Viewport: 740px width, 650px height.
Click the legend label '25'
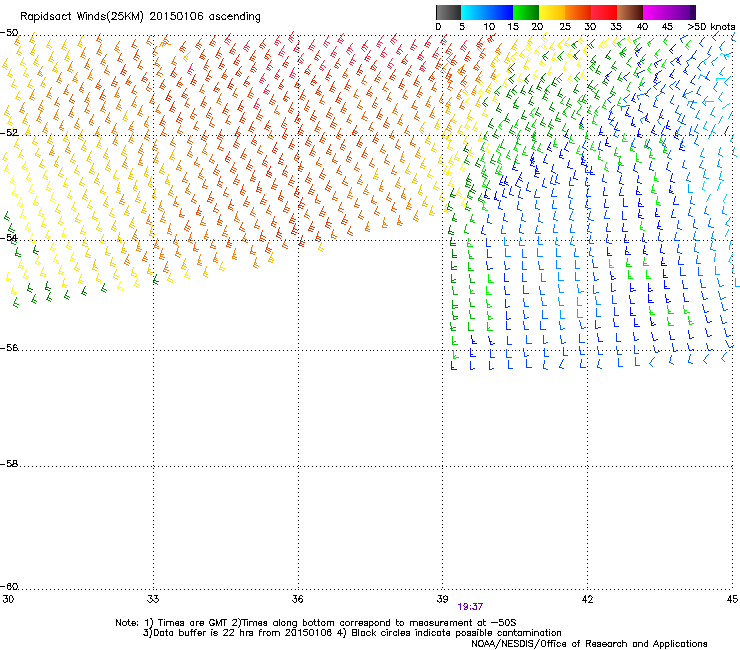565,27
